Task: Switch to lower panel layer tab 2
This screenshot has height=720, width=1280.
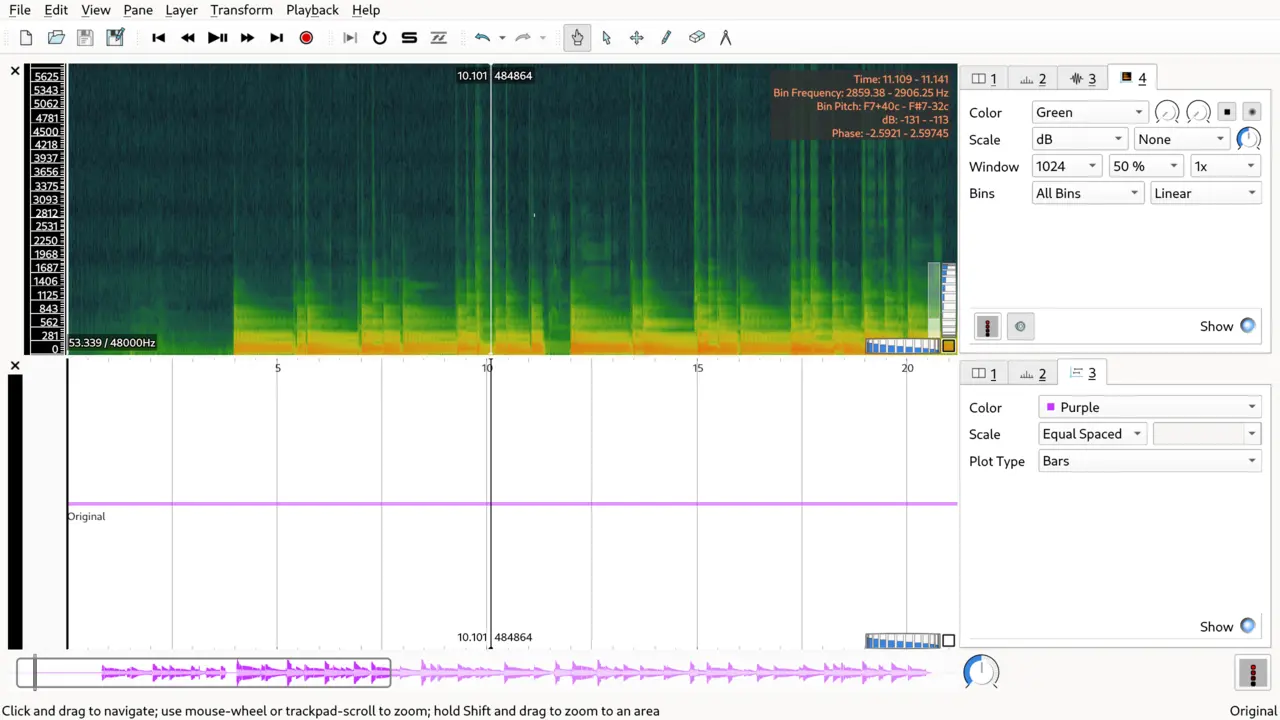Action: coord(1033,373)
